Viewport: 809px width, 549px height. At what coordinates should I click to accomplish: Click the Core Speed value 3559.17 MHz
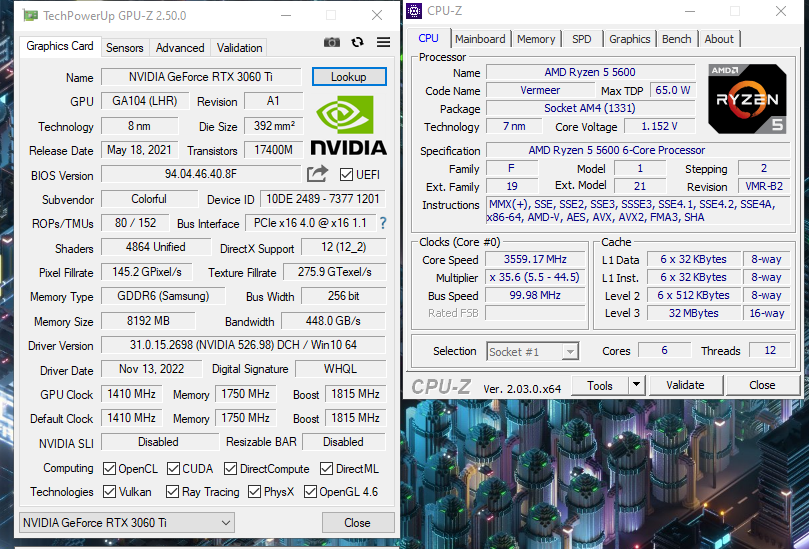click(x=535, y=260)
